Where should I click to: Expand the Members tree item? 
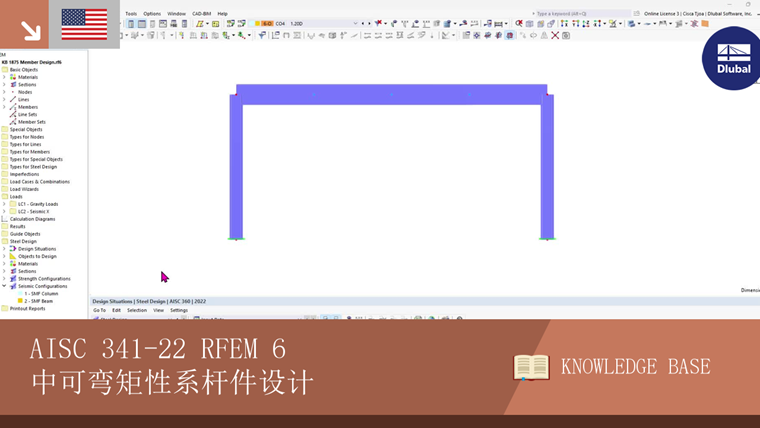coord(4,107)
